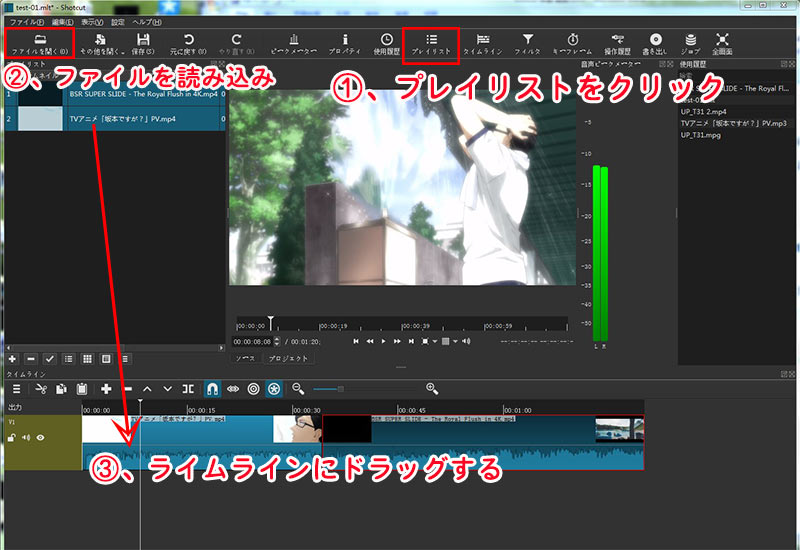
Task: Click the timeline cut scissors icon
Action: coord(41,389)
